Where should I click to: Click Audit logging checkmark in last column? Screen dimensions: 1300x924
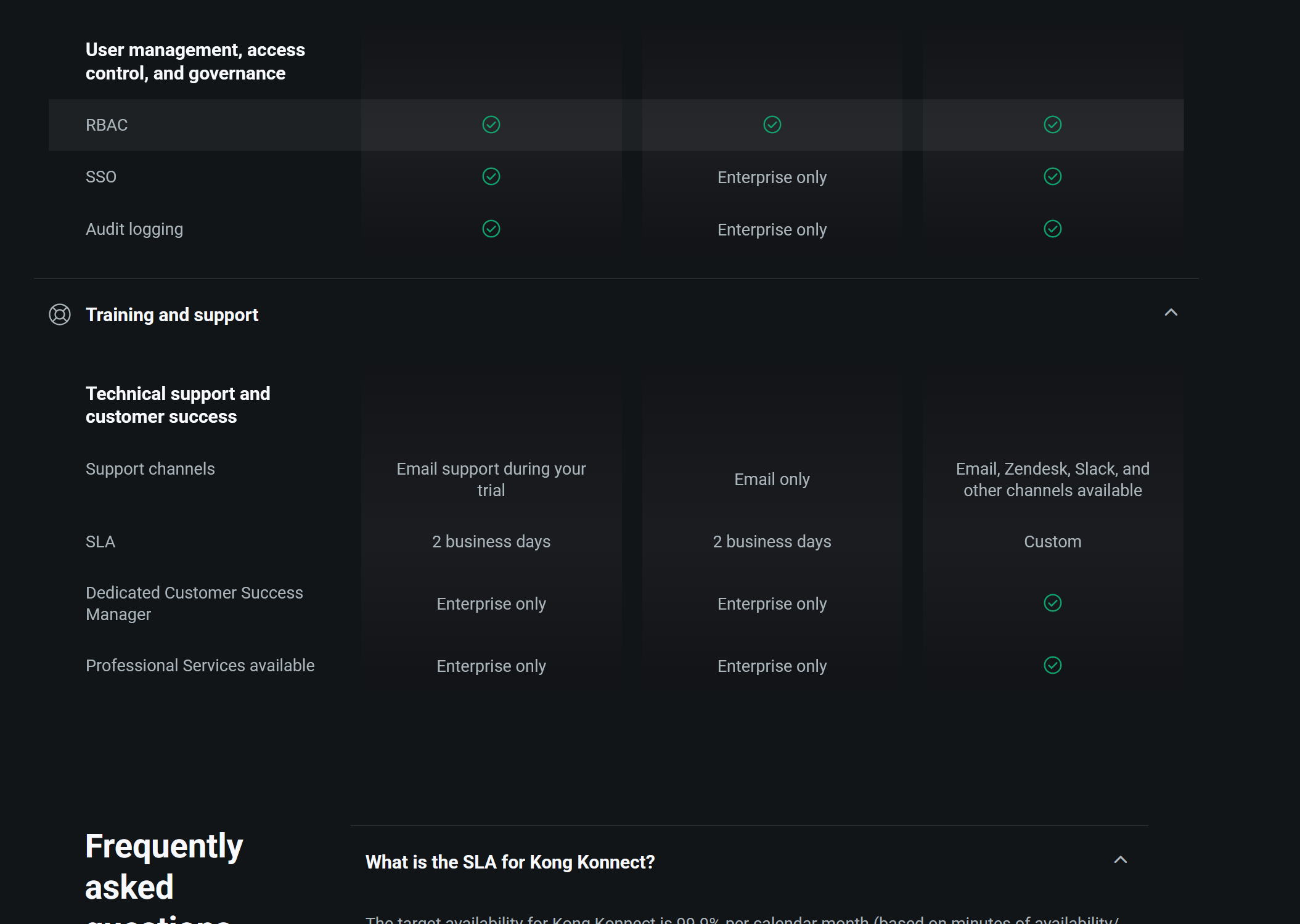point(1052,229)
